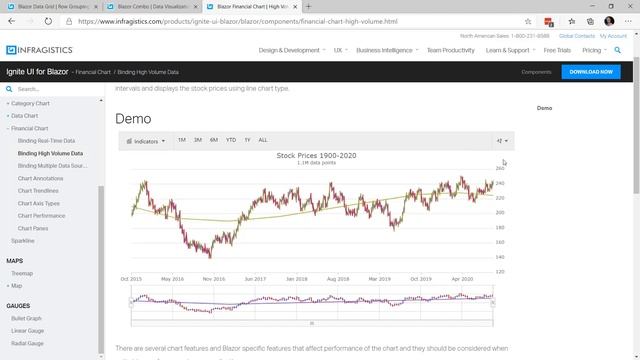Expand the Data Chart tree node
The width and height of the screenshot is (640, 360).
8,116
